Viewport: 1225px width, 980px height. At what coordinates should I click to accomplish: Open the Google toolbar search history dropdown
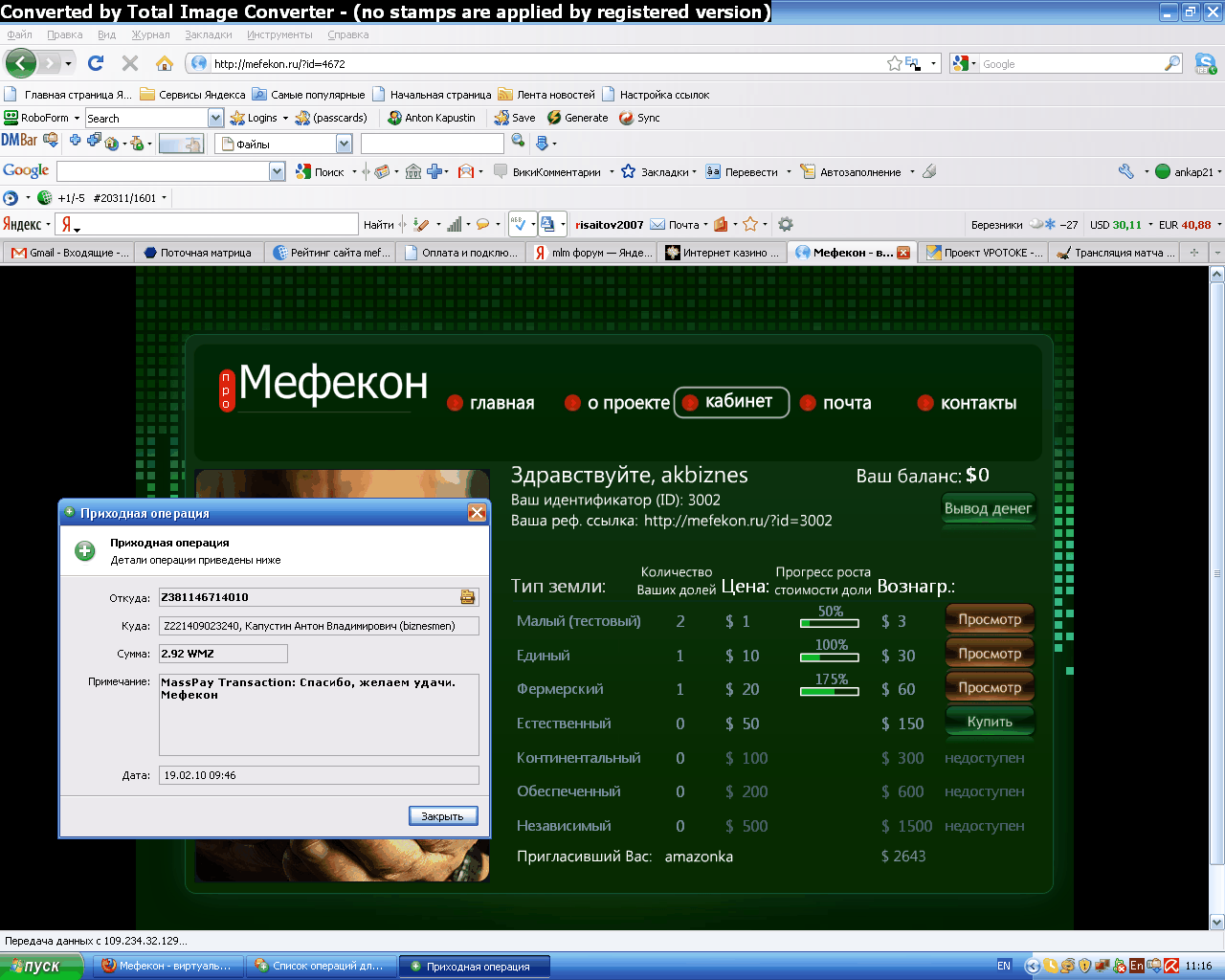tap(278, 171)
